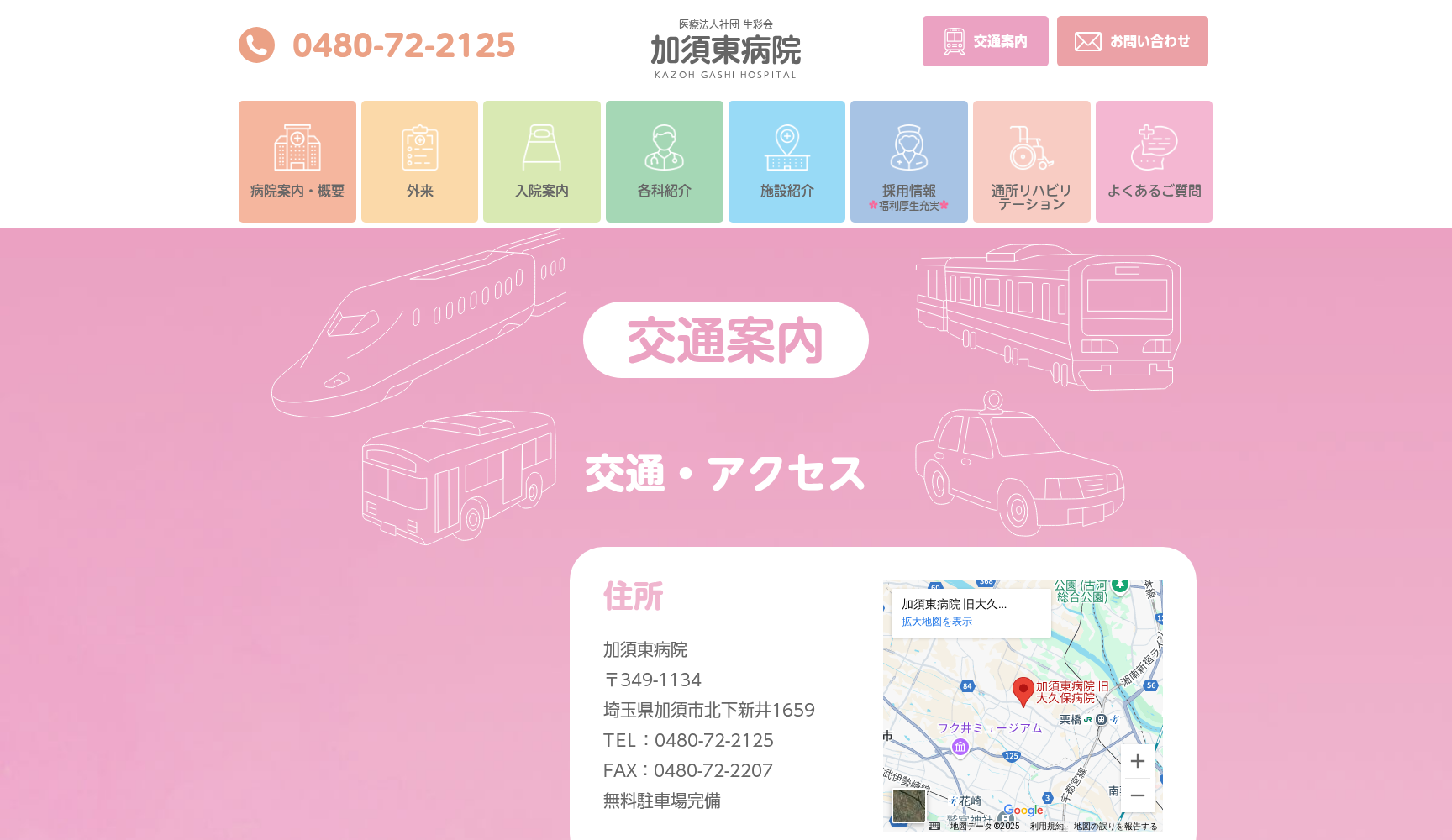Click the phone icon beside 0480-72-2125
1452x840 pixels.
coord(256,45)
